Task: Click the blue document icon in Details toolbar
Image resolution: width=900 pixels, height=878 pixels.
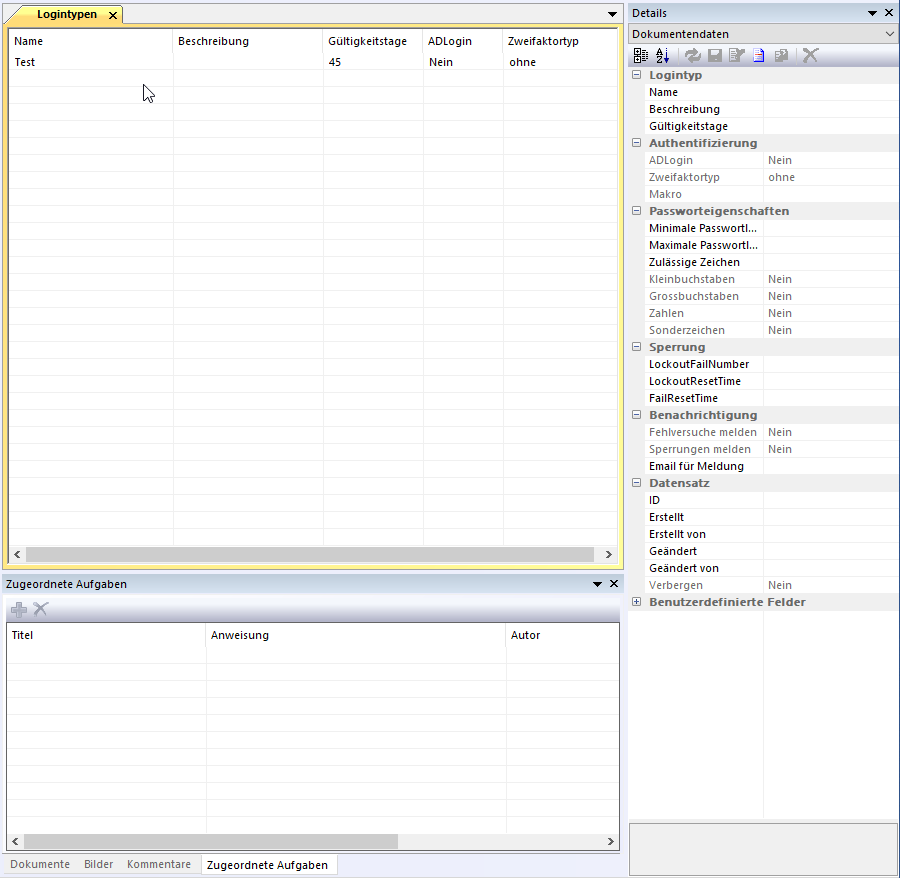Action: pos(759,56)
